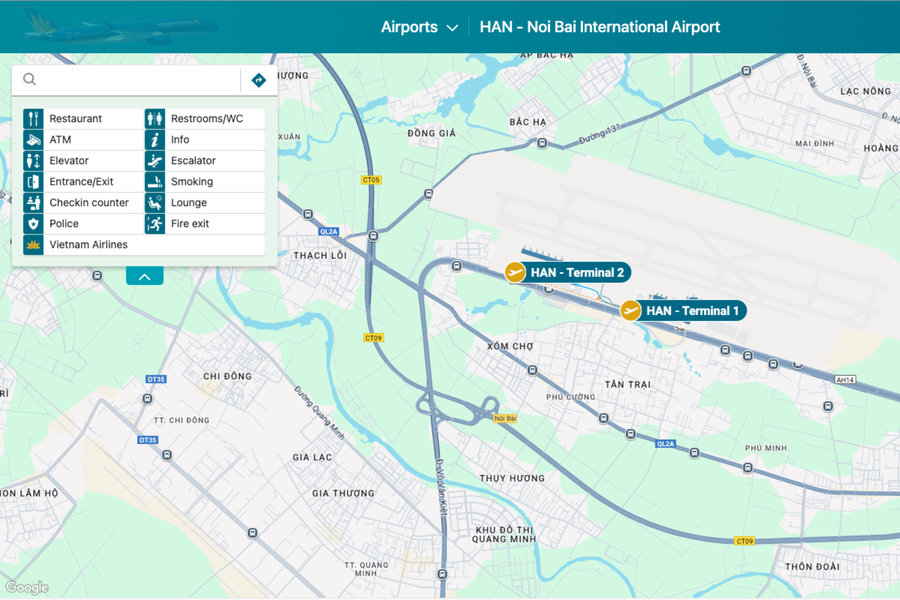Select the Entrance/Exit category icon
Image resolution: width=900 pixels, height=600 pixels.
pos(33,181)
